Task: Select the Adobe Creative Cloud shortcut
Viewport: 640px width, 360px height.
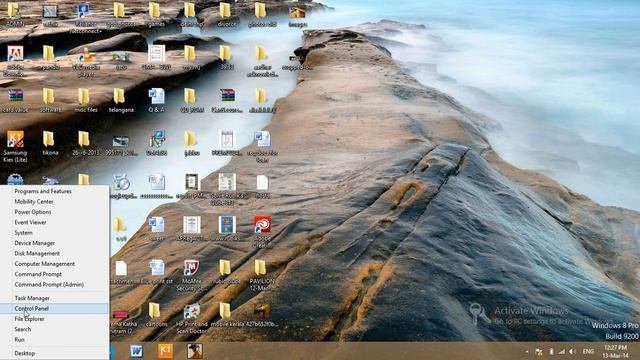Action: click(262, 232)
